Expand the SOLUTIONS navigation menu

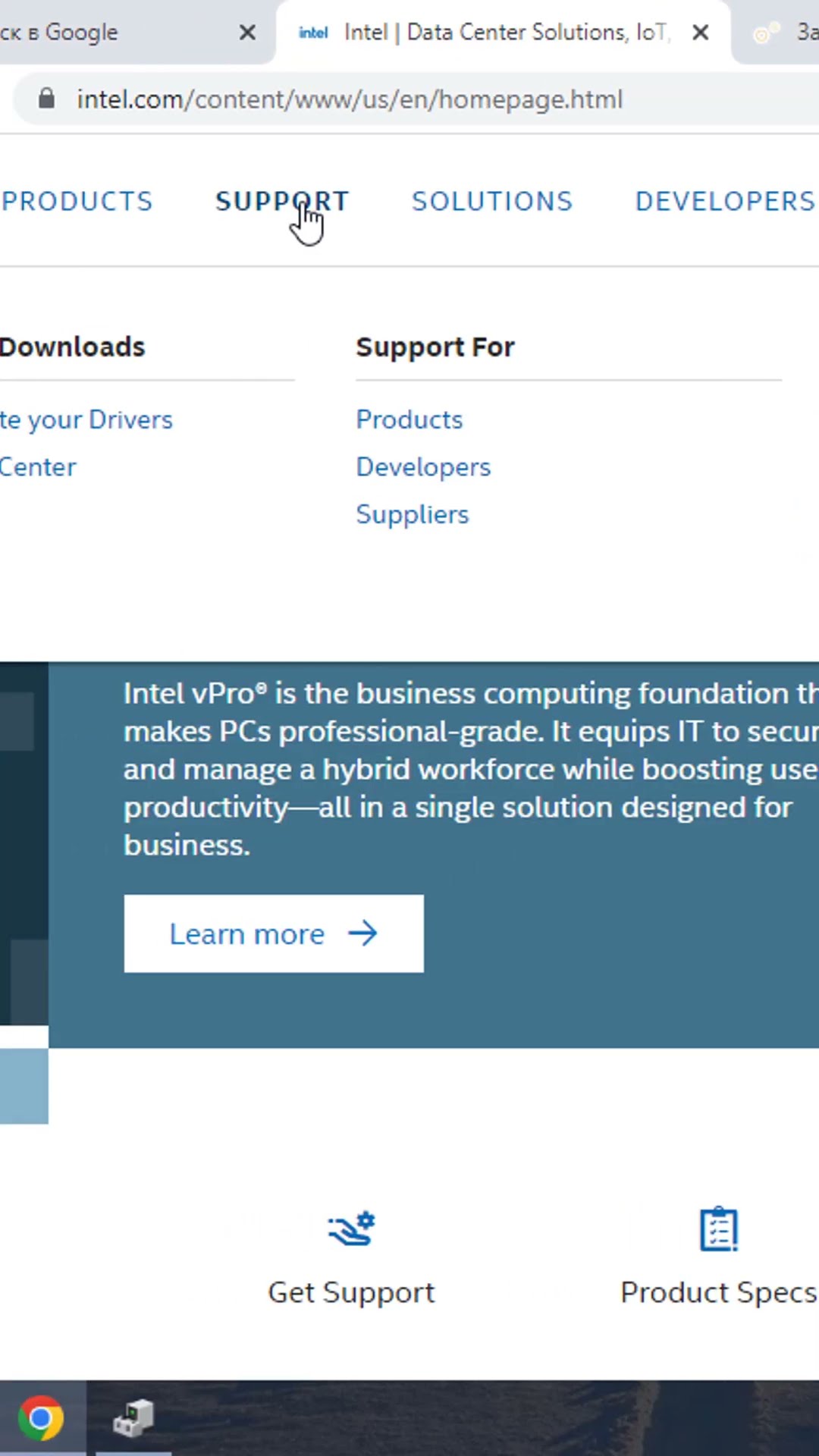coord(492,202)
